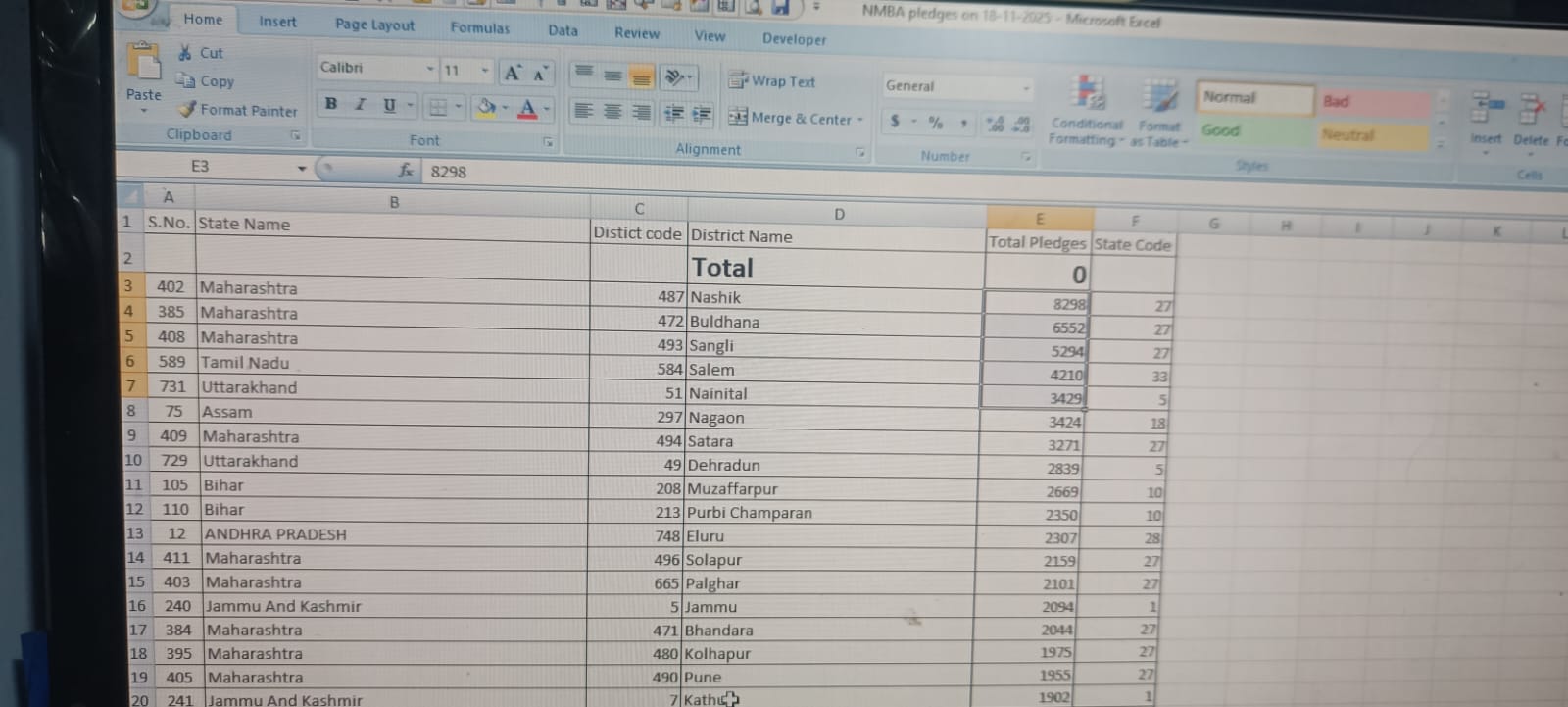Apply the Good cell style

(1221, 130)
